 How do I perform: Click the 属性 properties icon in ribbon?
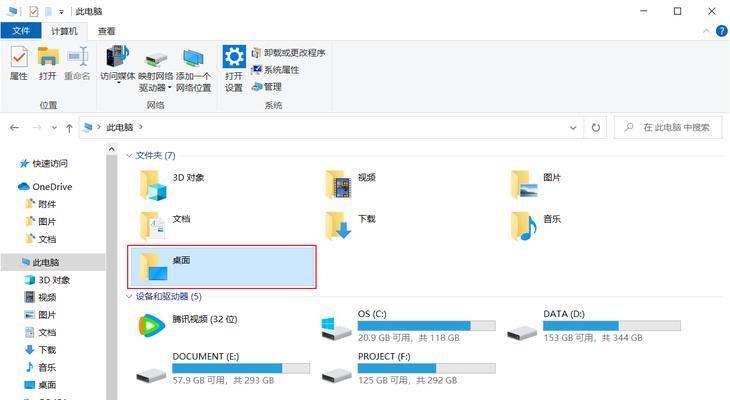click(x=19, y=63)
